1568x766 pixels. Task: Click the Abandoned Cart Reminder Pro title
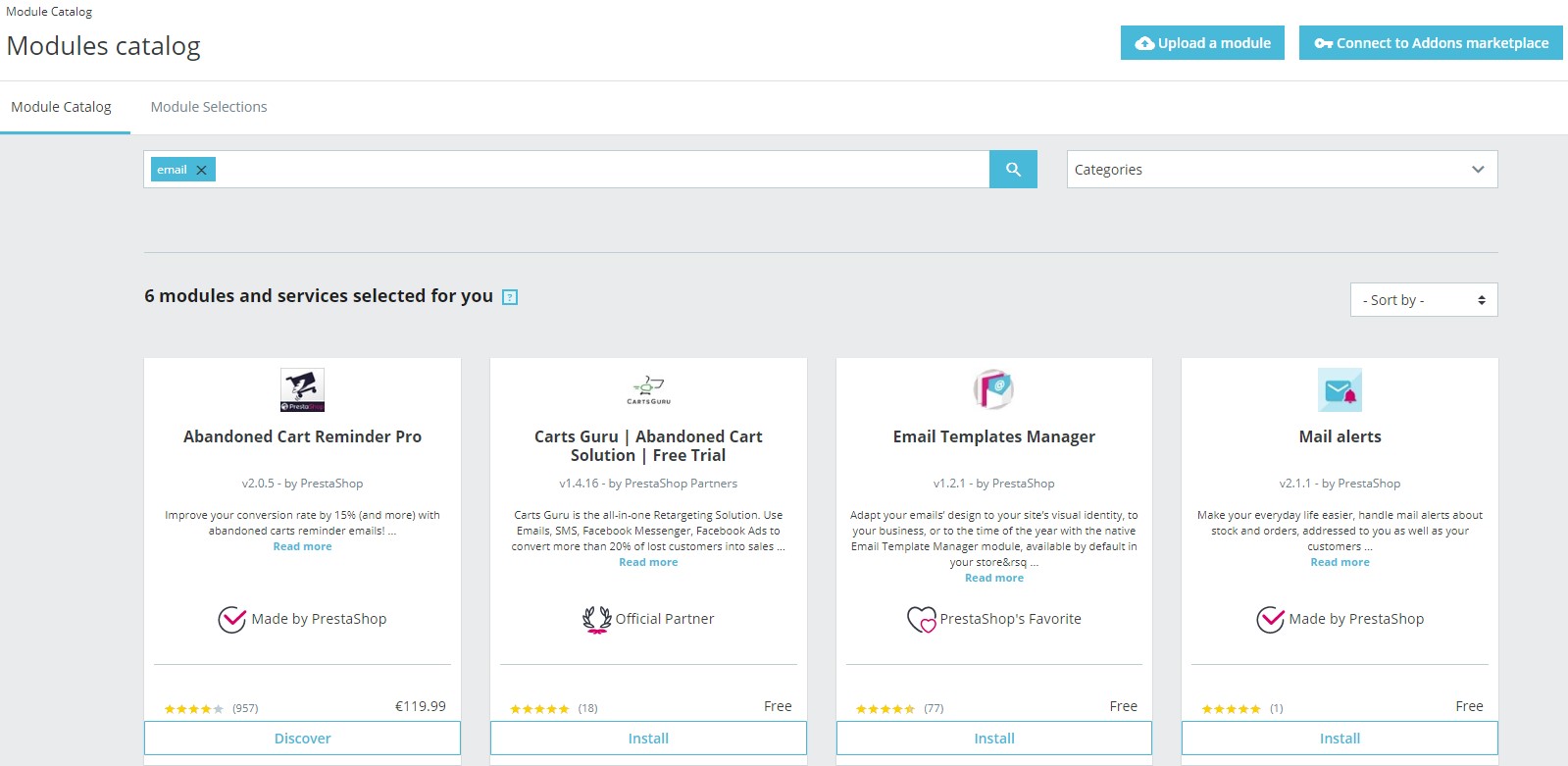pyautogui.click(x=302, y=436)
